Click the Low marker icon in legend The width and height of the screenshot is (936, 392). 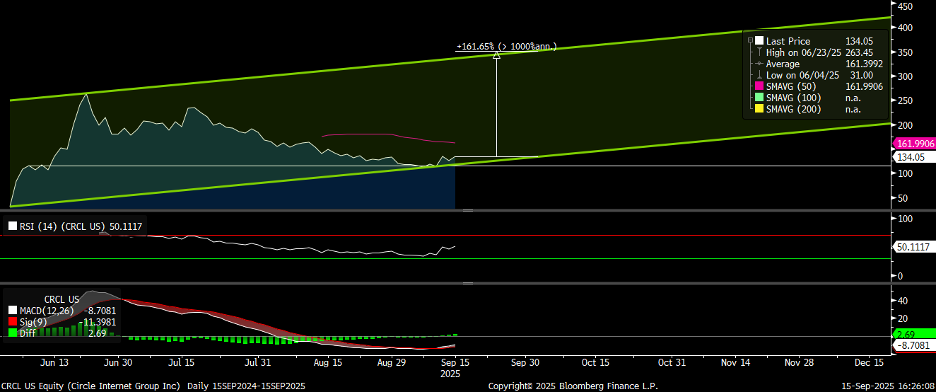click(759, 75)
